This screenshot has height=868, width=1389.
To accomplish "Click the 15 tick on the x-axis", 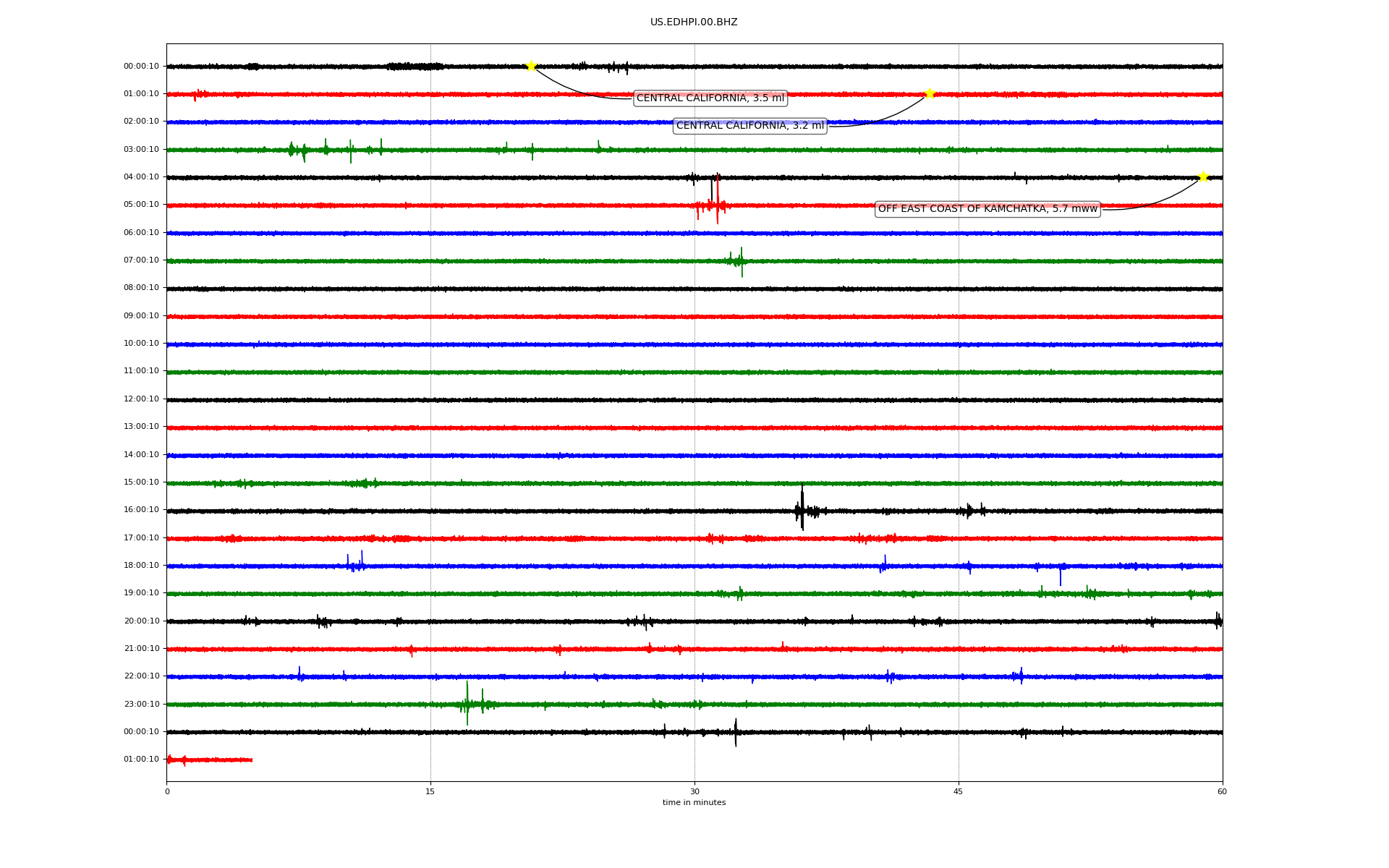I will click(430, 791).
